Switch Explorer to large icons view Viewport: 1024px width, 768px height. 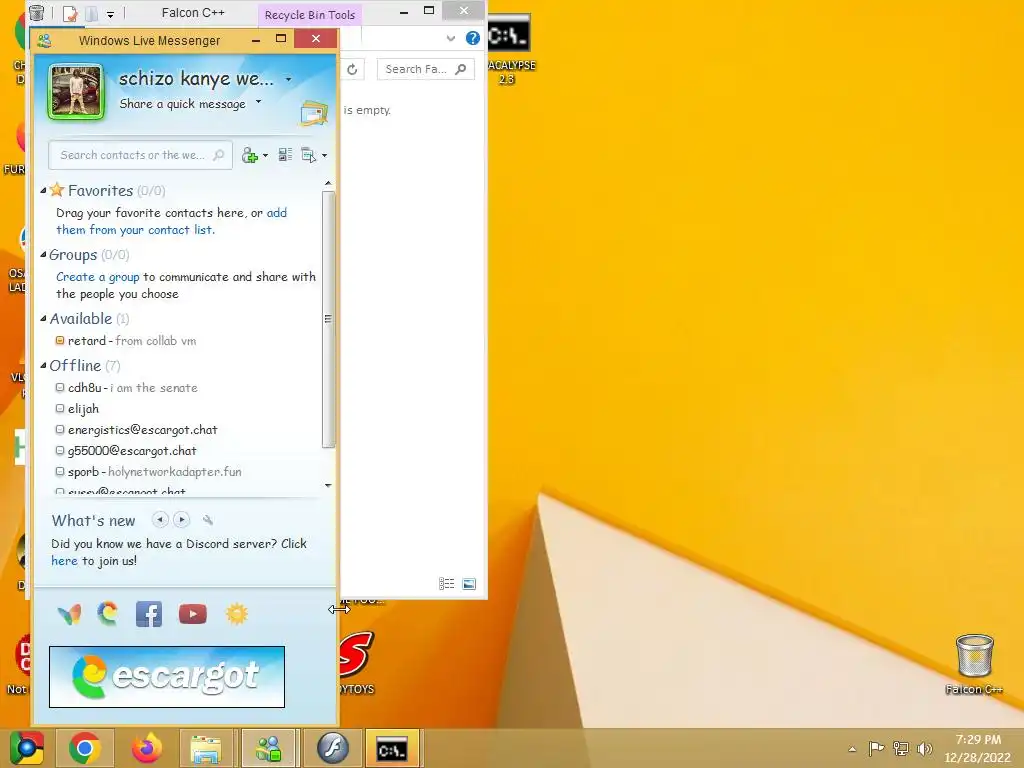pos(469,584)
